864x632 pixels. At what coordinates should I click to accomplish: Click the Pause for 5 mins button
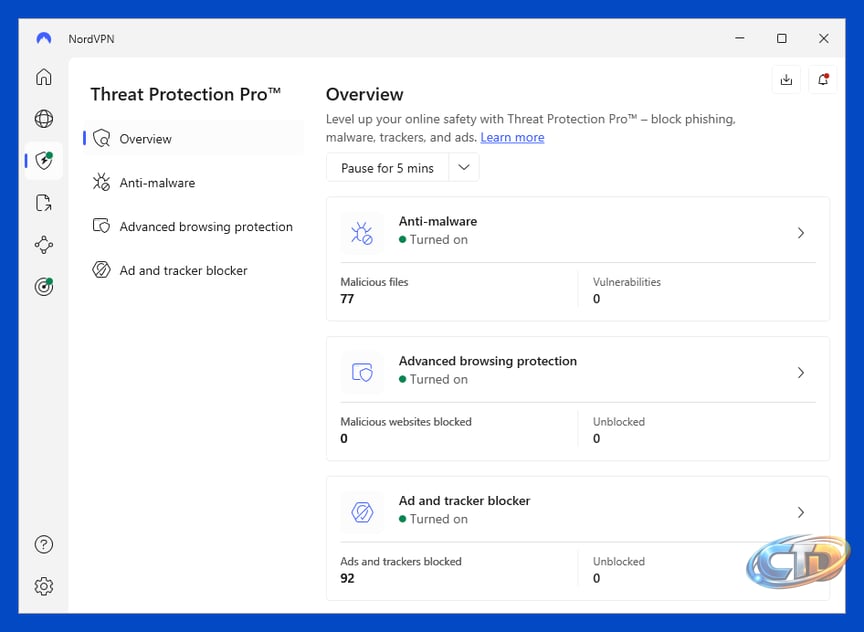(387, 168)
